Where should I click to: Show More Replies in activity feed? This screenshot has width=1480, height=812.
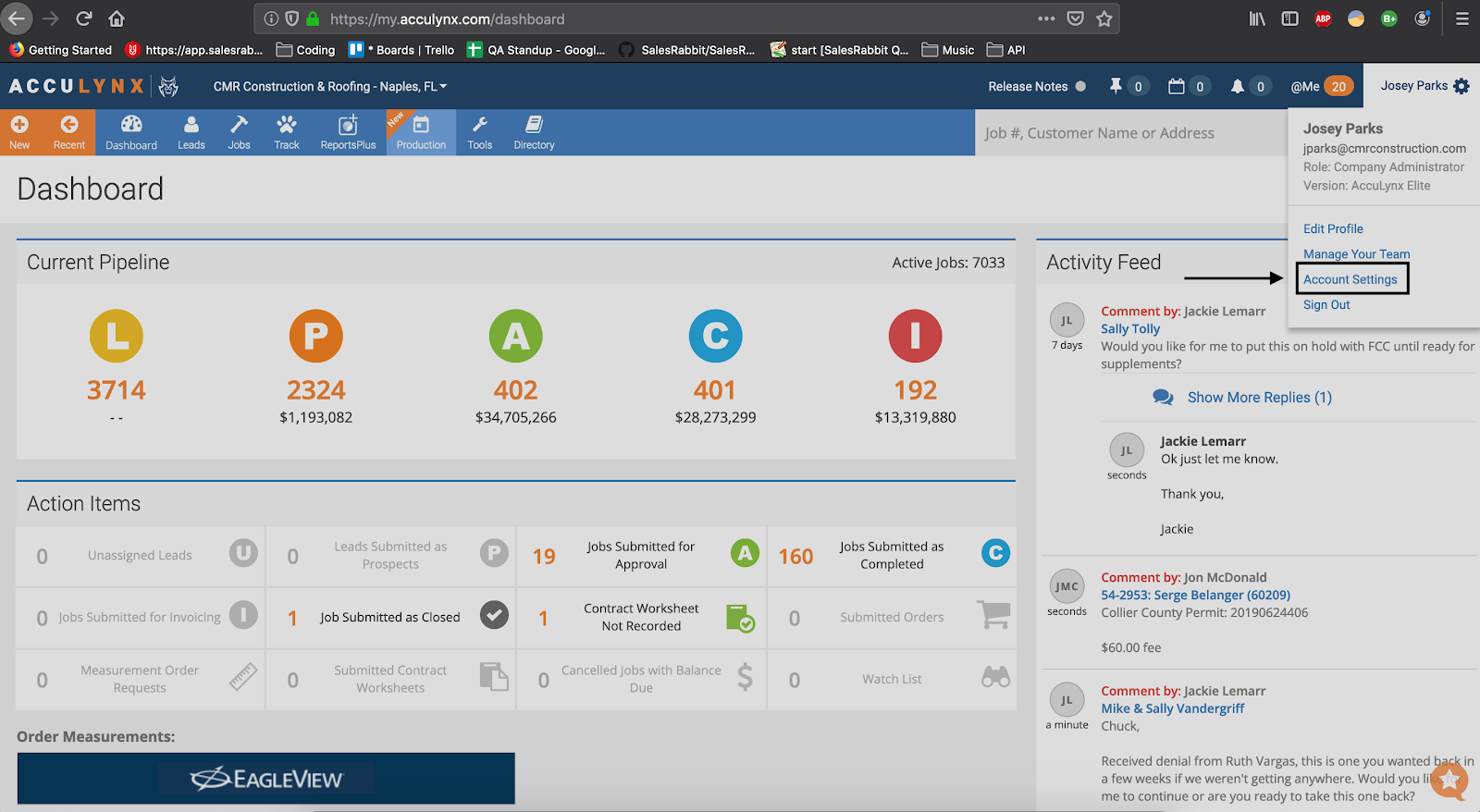pyautogui.click(x=1259, y=397)
